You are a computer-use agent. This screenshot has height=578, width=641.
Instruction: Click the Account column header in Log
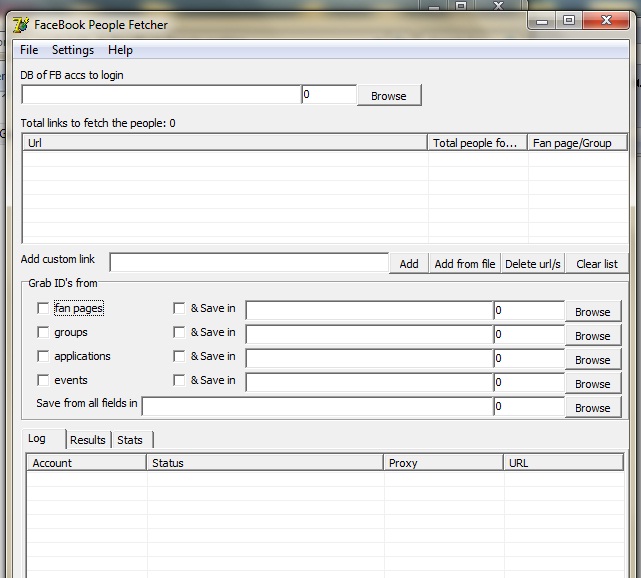(x=87, y=463)
